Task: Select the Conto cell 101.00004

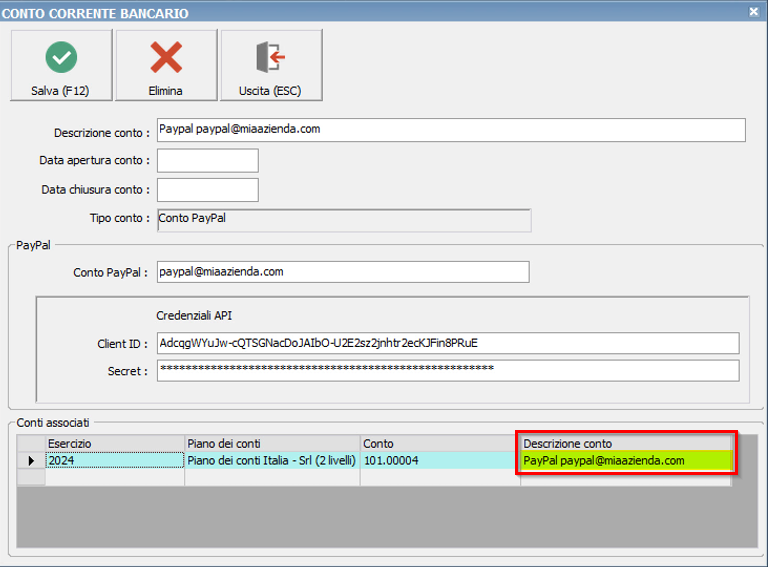Action: pyautogui.click(x=440, y=460)
